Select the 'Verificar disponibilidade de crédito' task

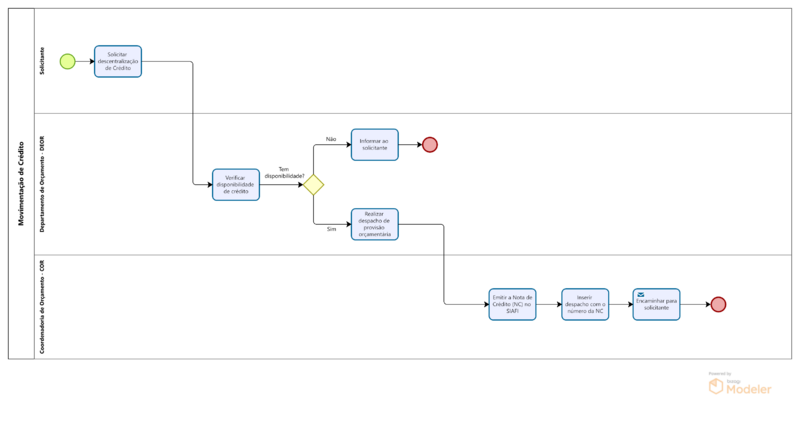pos(236,184)
